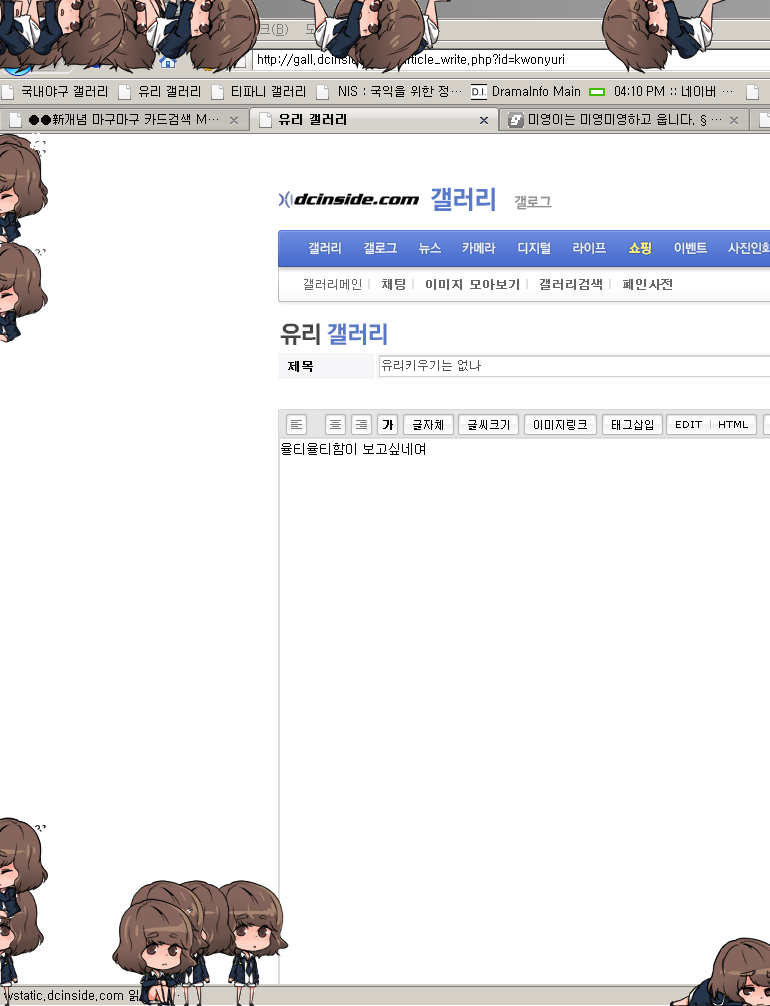The image size is (770, 1006).
Task: Open 갤러리 in blue navigation bar
Action: (325, 248)
